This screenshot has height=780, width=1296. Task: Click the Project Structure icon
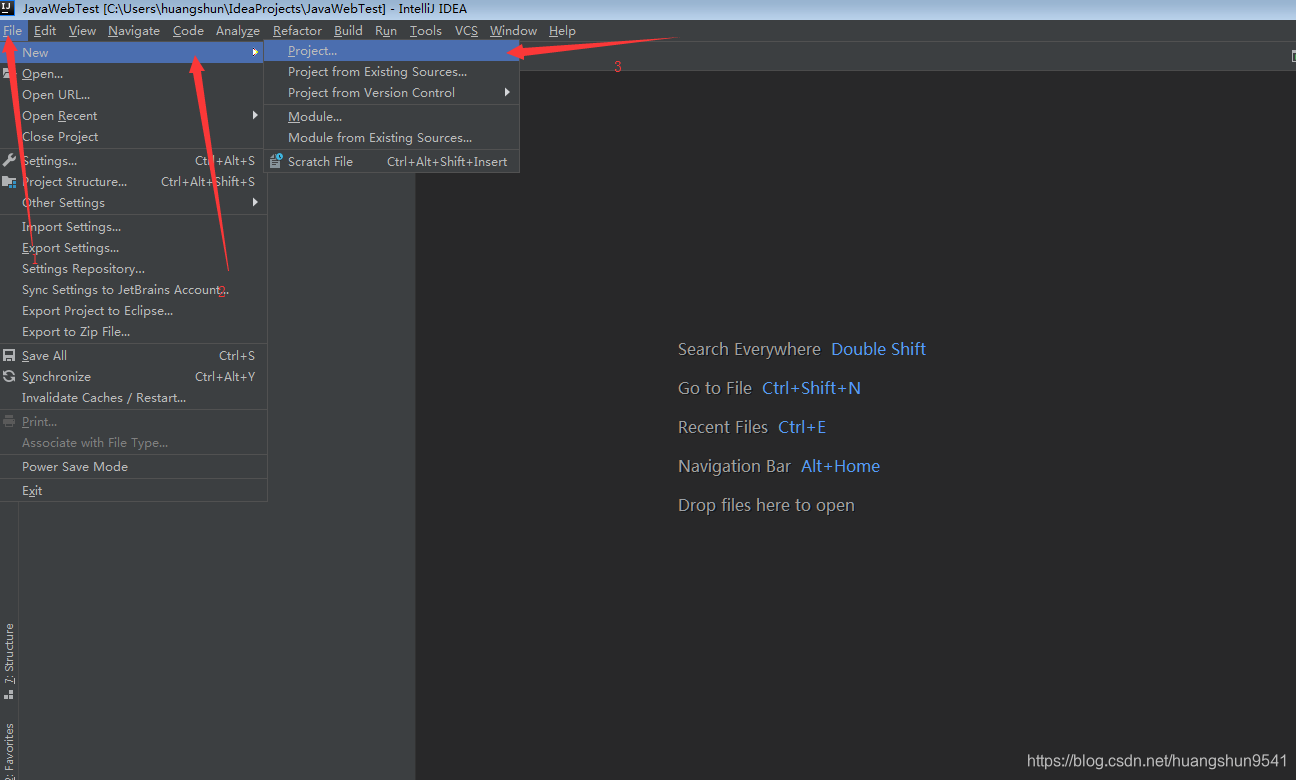9,181
